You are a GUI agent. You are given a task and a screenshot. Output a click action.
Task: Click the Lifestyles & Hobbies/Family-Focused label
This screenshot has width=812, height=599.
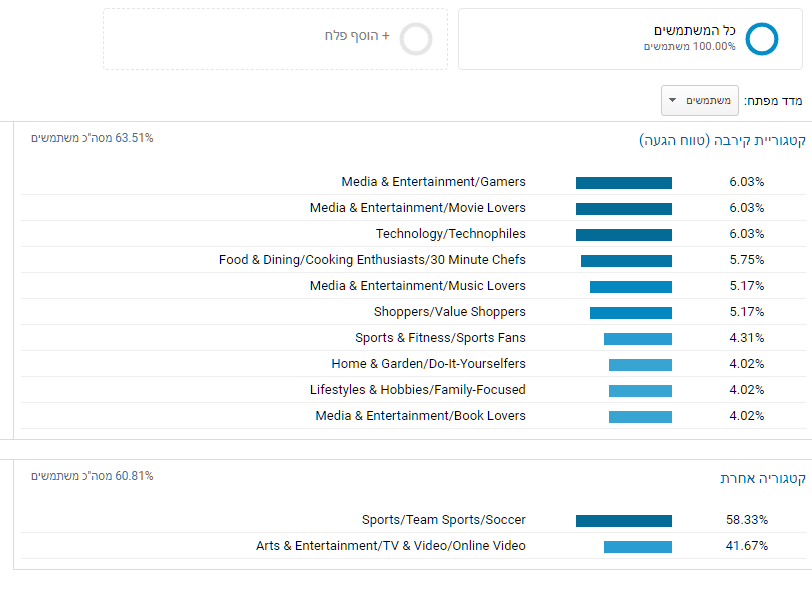tap(417, 389)
